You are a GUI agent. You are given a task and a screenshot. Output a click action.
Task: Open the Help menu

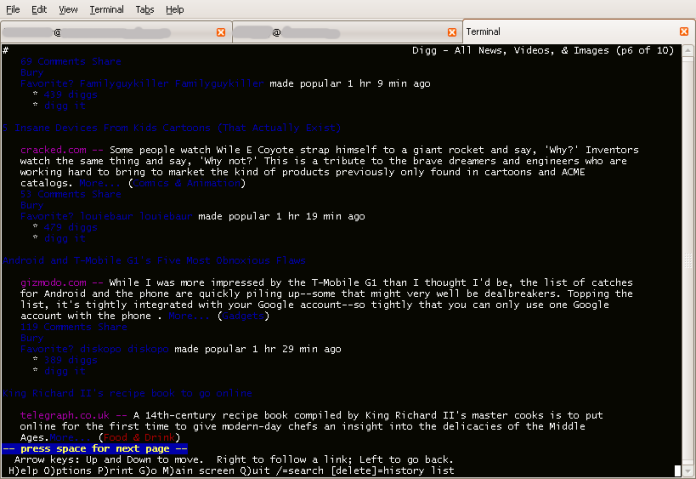174,9
